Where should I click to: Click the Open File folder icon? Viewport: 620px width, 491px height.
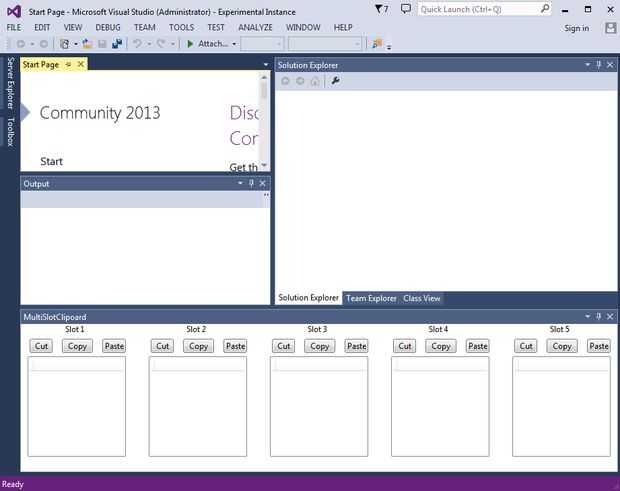(x=87, y=43)
